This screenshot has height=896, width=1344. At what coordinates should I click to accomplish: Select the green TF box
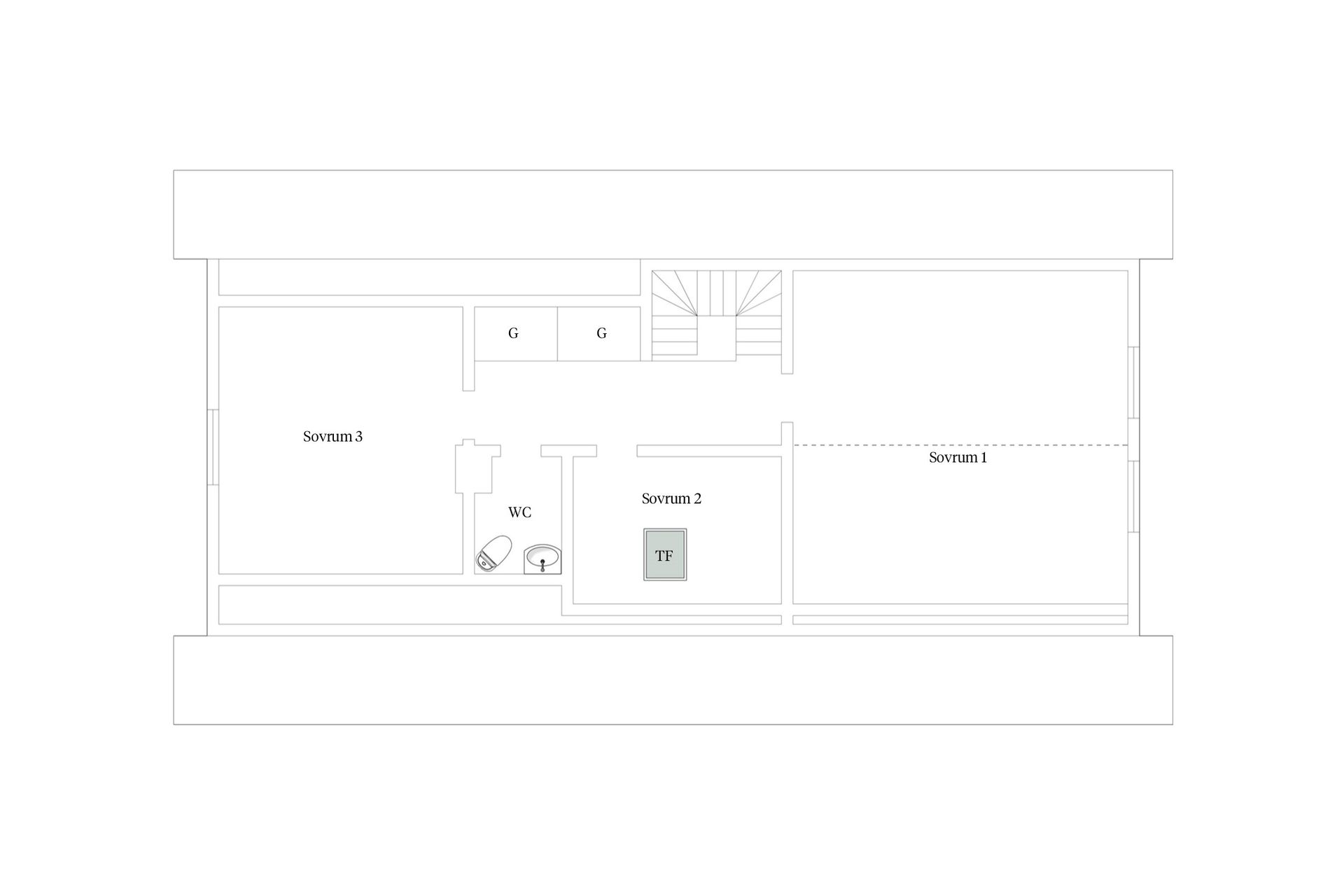point(665,554)
